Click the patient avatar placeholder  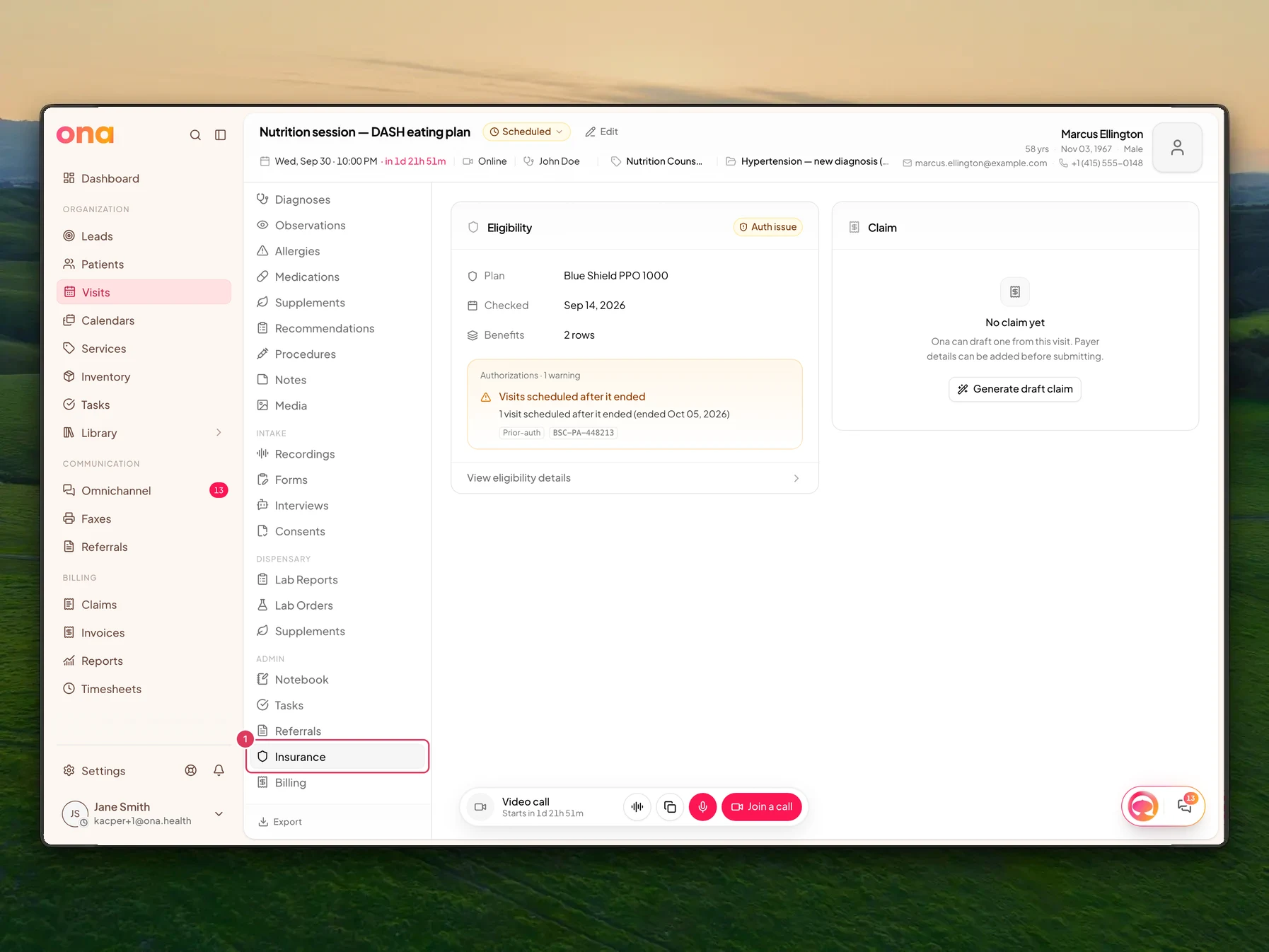click(1177, 147)
